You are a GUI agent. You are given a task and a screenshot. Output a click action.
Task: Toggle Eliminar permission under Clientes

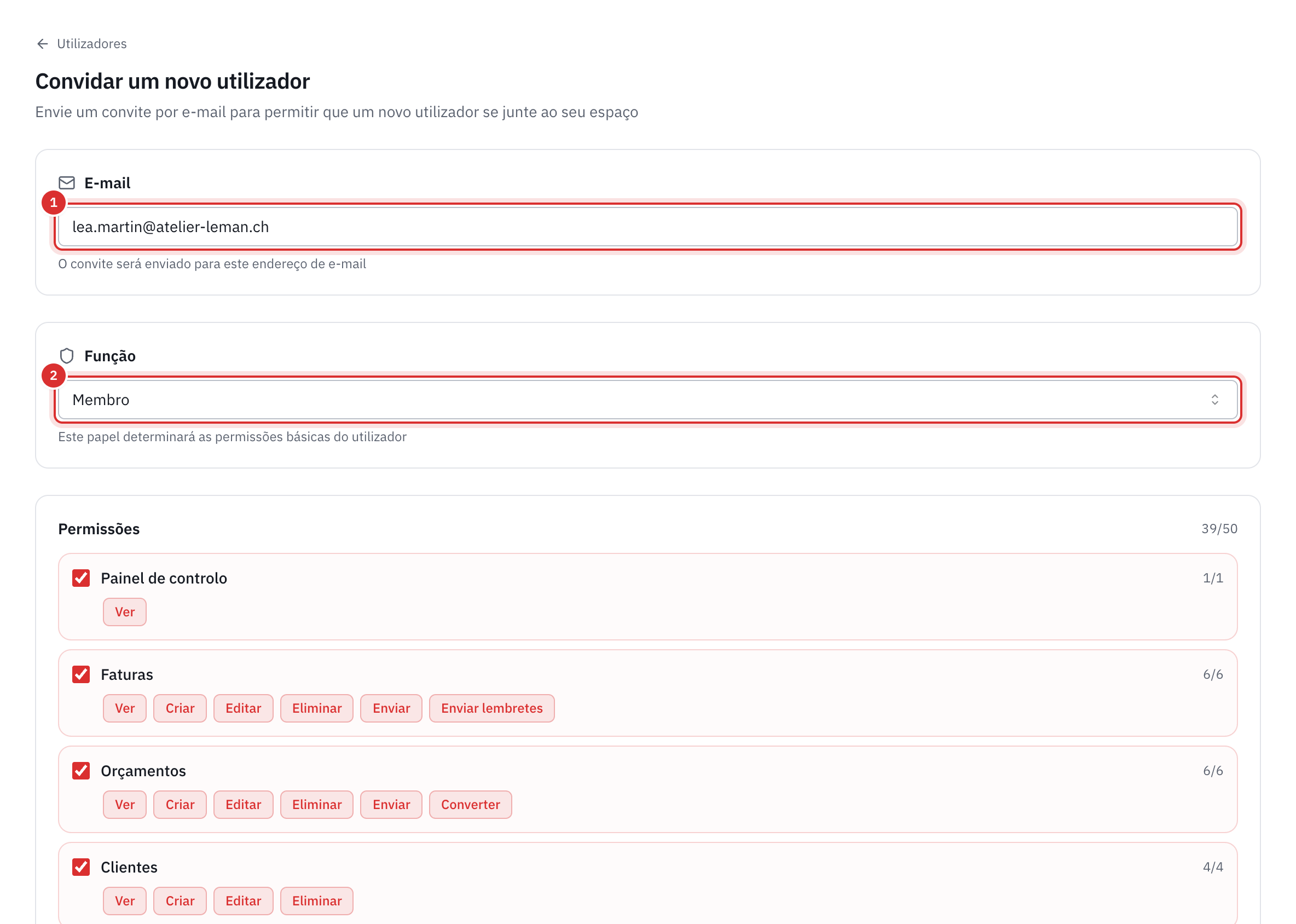click(x=316, y=900)
